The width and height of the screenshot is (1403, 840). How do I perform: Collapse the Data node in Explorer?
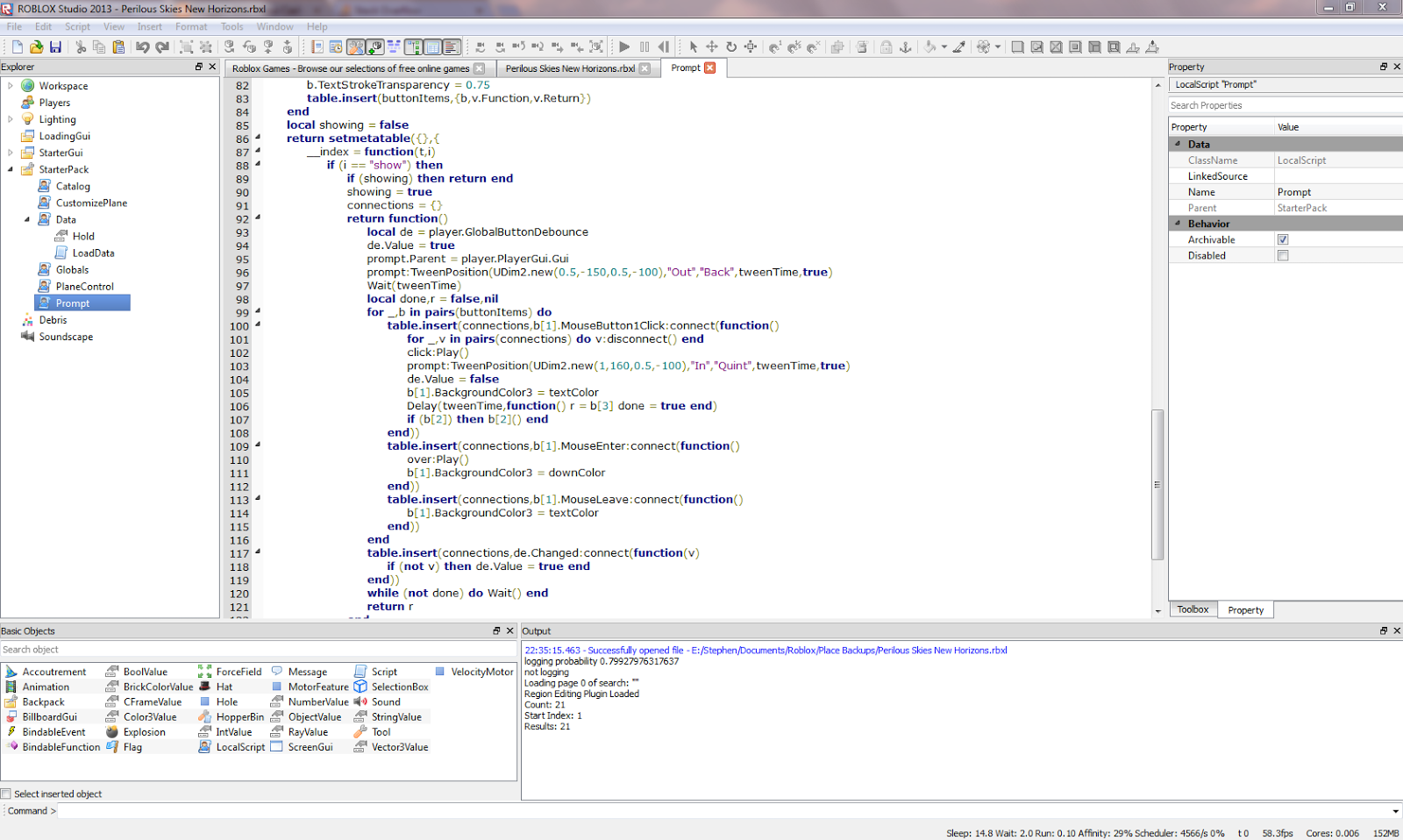pos(27,219)
